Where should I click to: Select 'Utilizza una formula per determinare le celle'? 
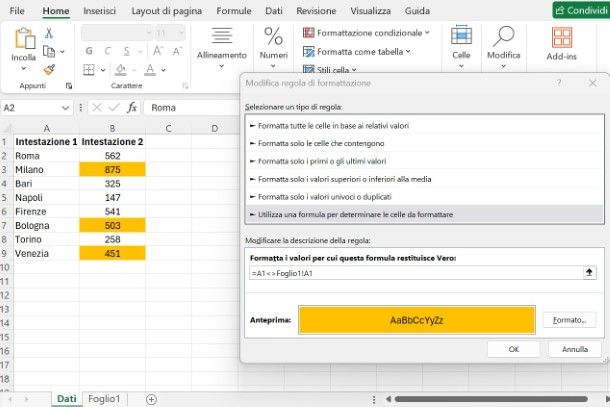tap(424, 214)
